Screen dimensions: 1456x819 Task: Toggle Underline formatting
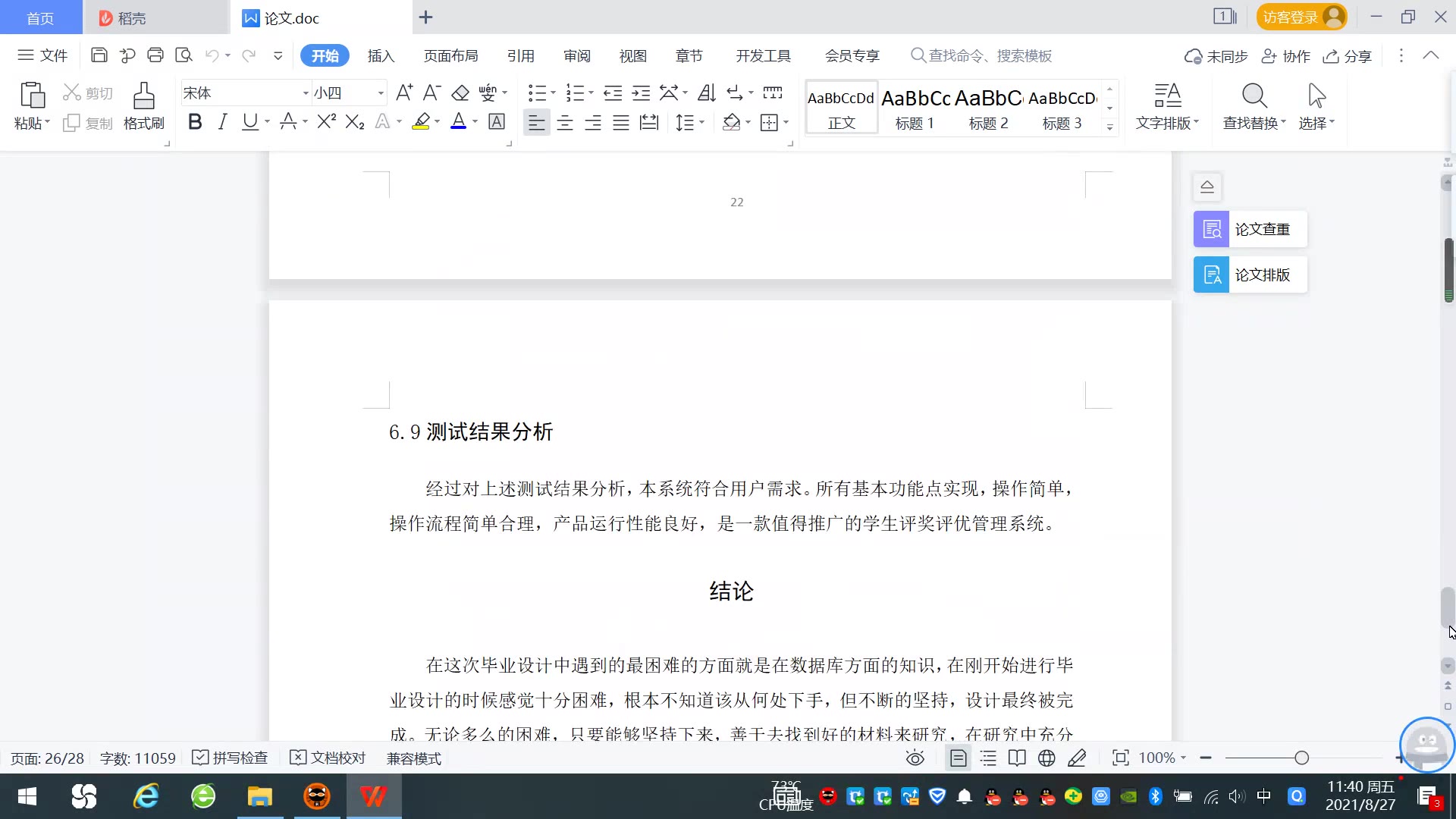249,122
